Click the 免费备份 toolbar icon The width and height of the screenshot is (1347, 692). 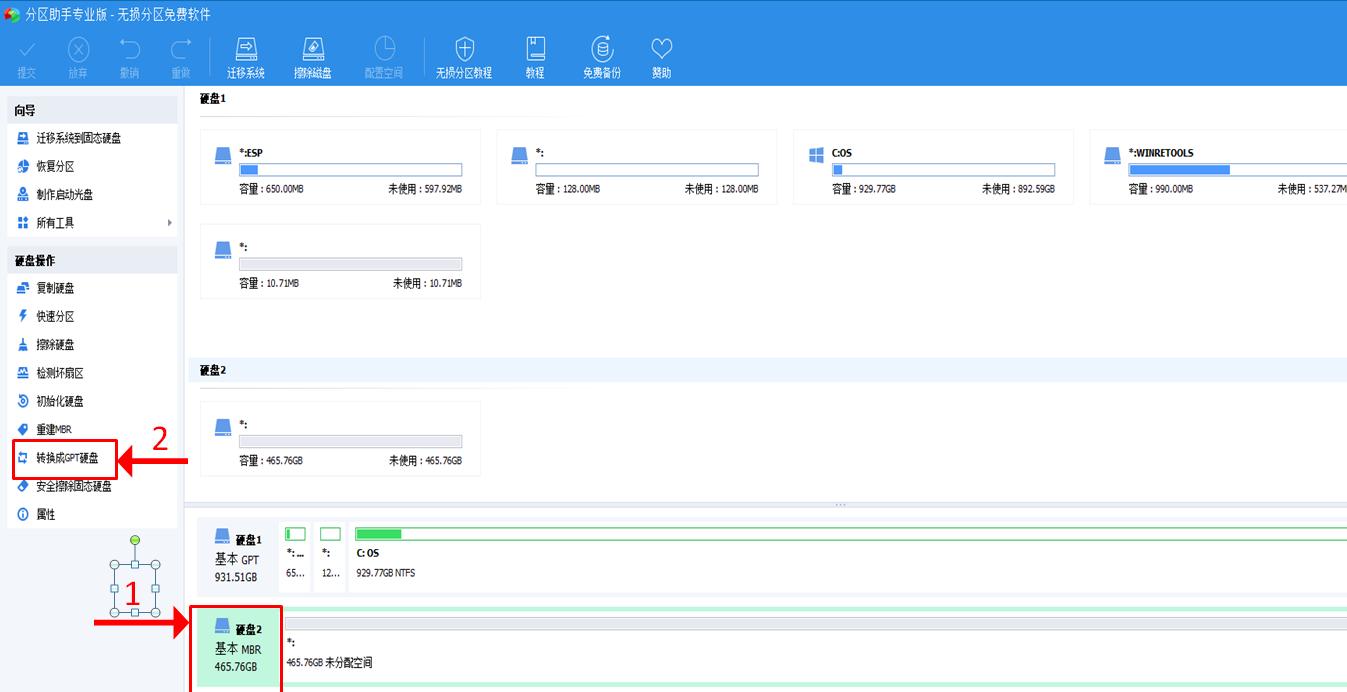tap(602, 49)
